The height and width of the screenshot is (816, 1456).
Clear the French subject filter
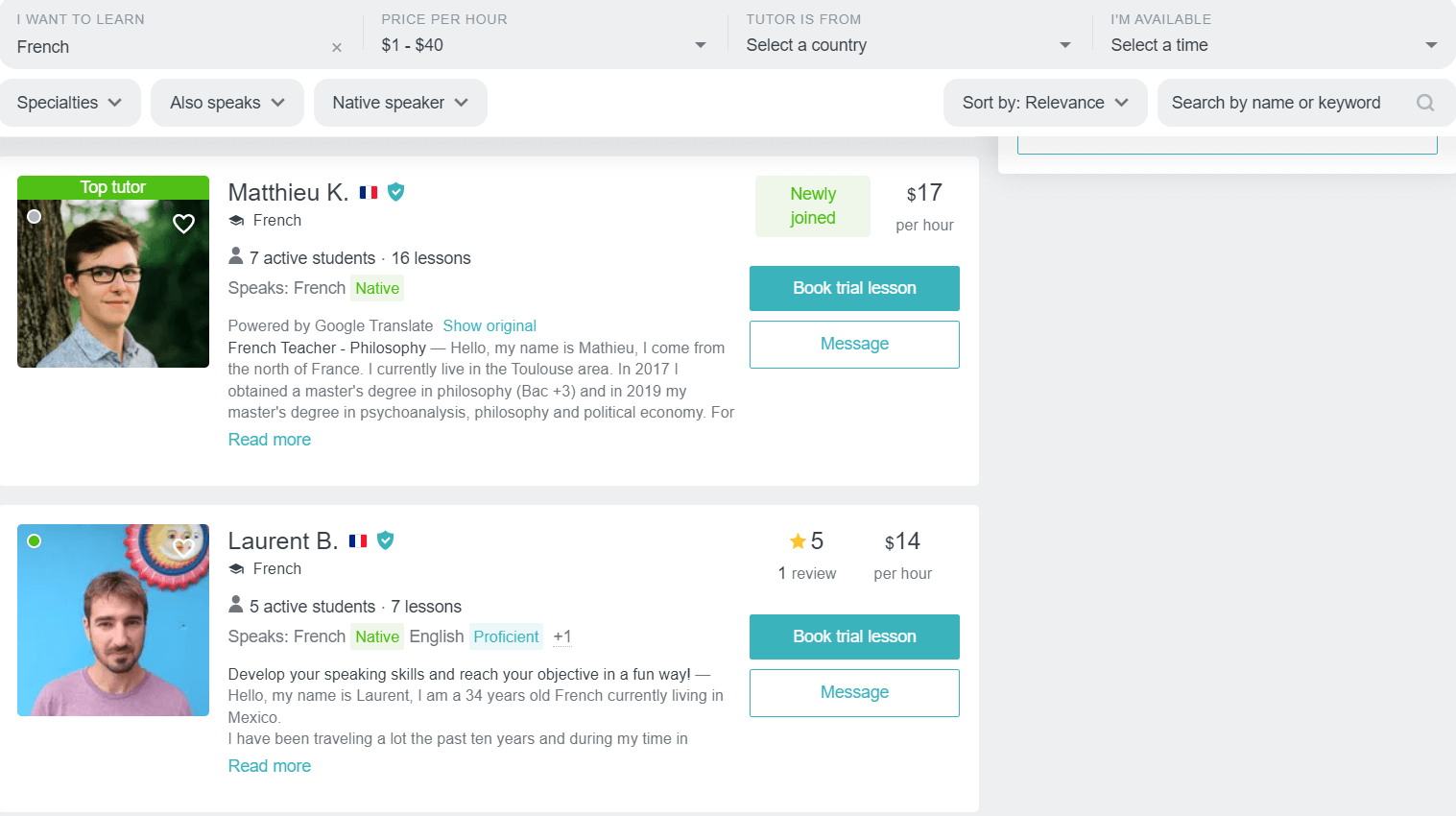(337, 46)
